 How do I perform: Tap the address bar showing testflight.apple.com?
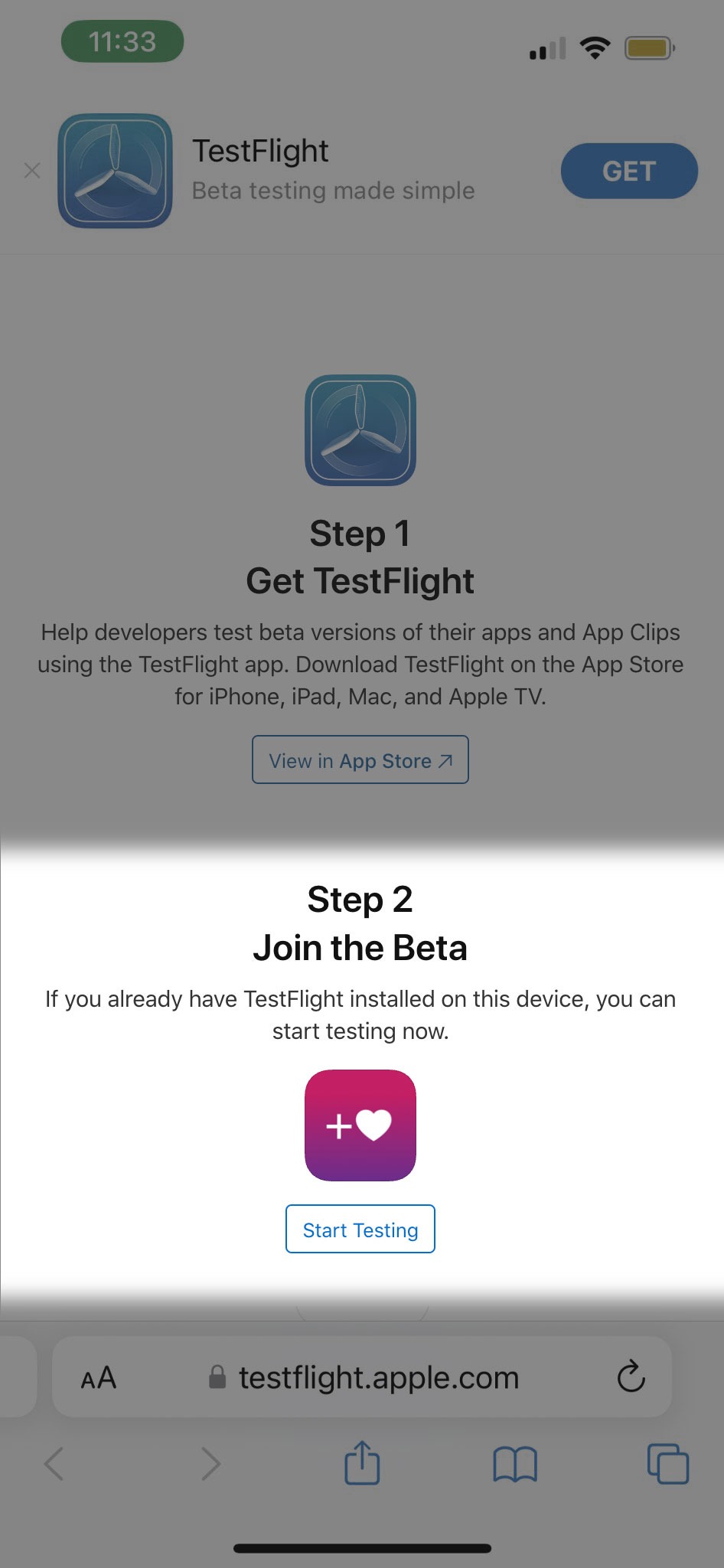coord(378,1377)
